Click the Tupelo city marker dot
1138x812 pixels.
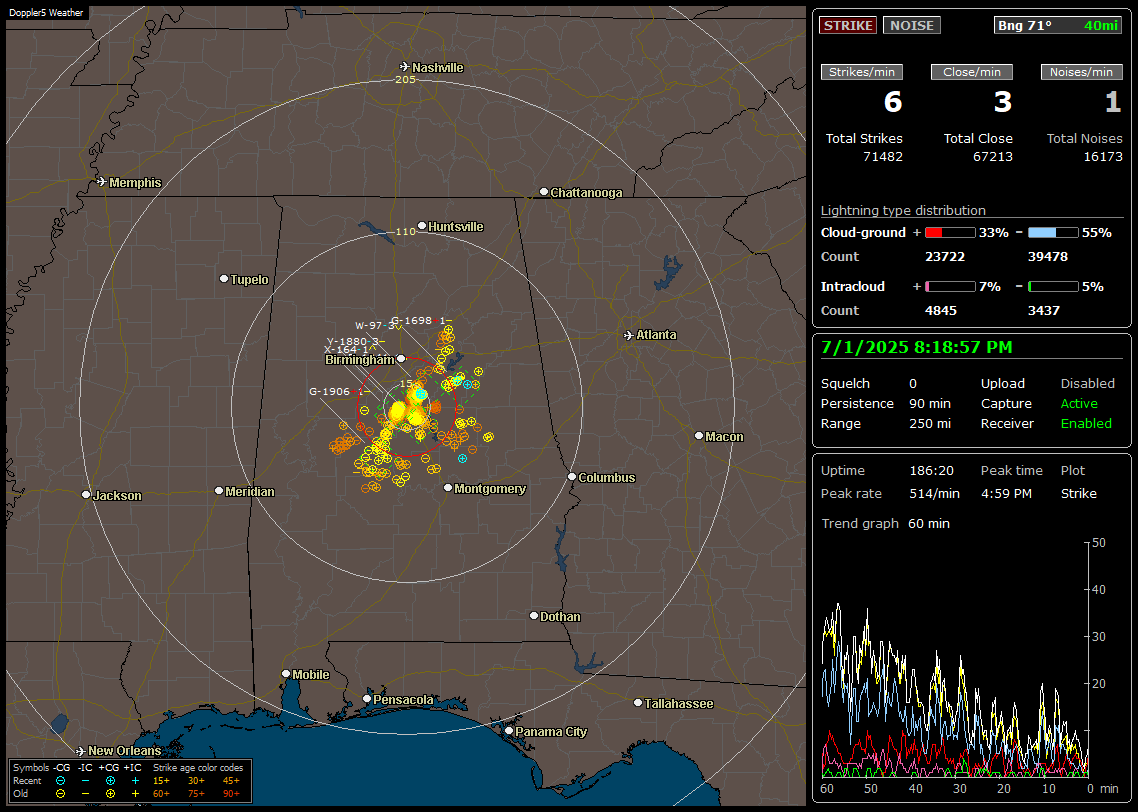224,279
